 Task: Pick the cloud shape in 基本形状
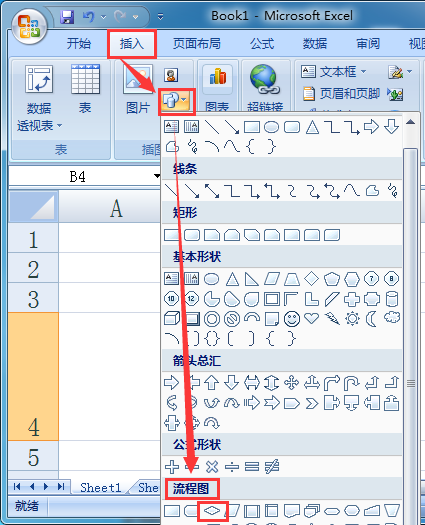click(392, 317)
